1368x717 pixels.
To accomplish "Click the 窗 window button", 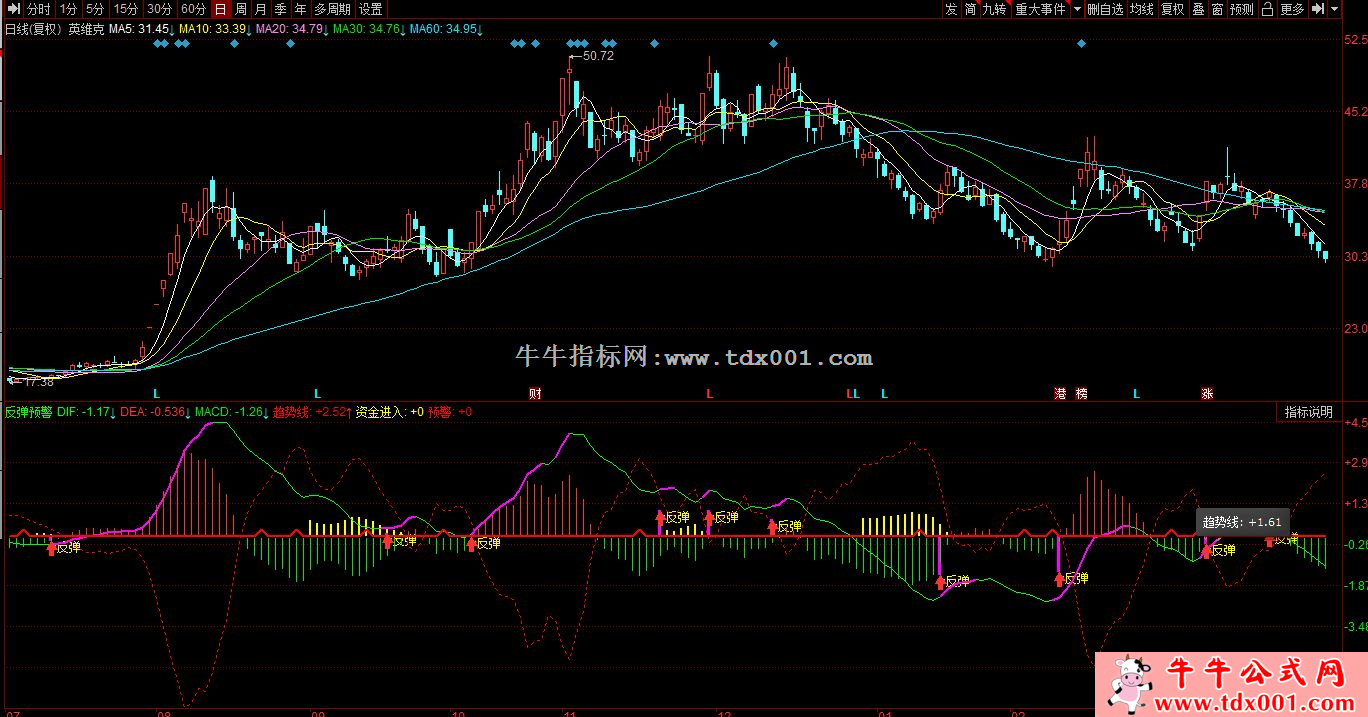I will click(x=1217, y=9).
